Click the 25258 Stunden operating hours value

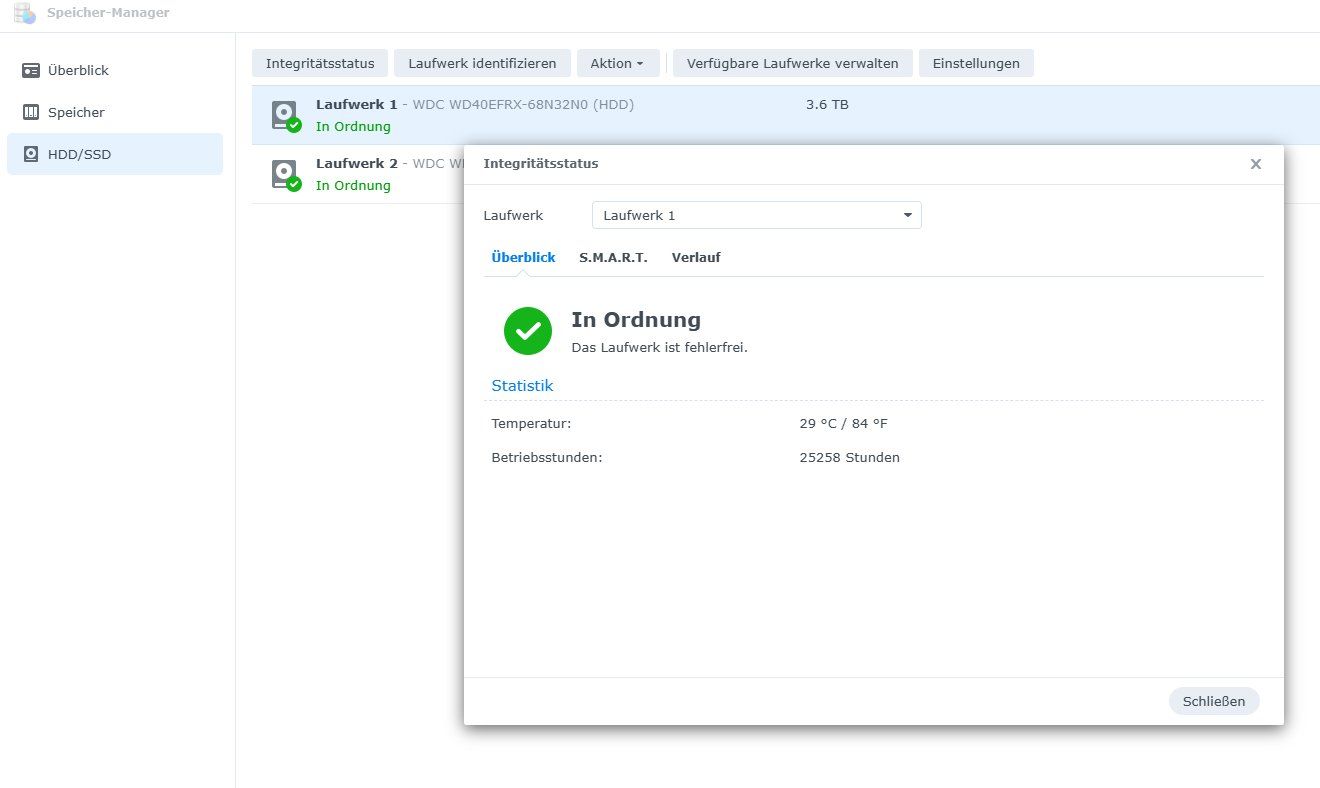850,457
